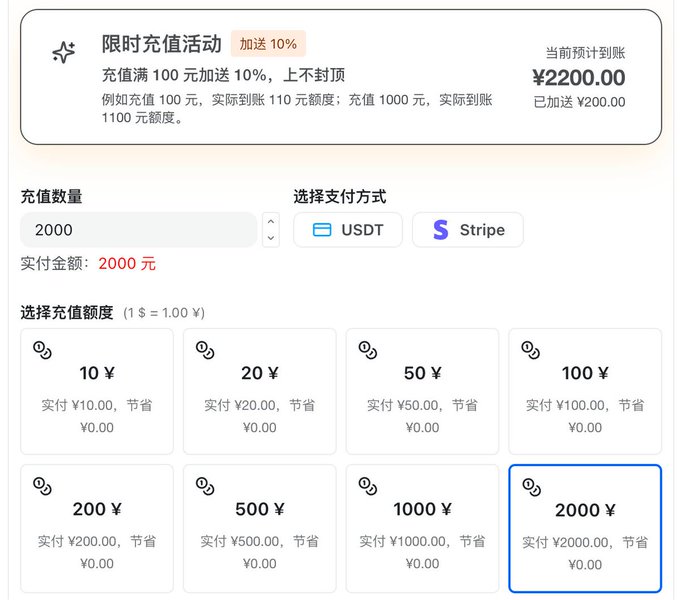This screenshot has height=600, width=680.
Task: Click the coin icon on 10 ¥ card
Action: pyautogui.click(x=42, y=350)
